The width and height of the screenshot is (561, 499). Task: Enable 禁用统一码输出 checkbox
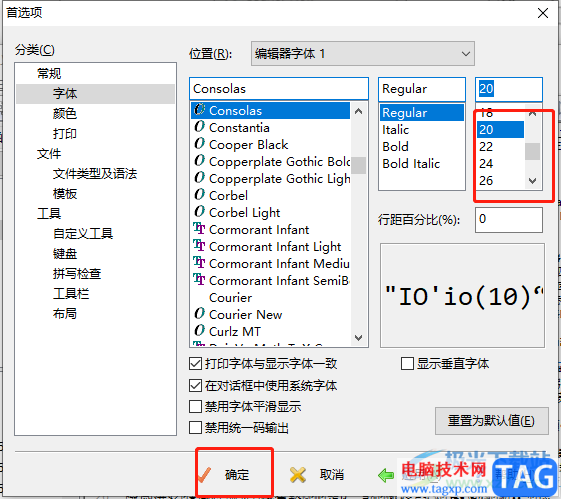239,428
